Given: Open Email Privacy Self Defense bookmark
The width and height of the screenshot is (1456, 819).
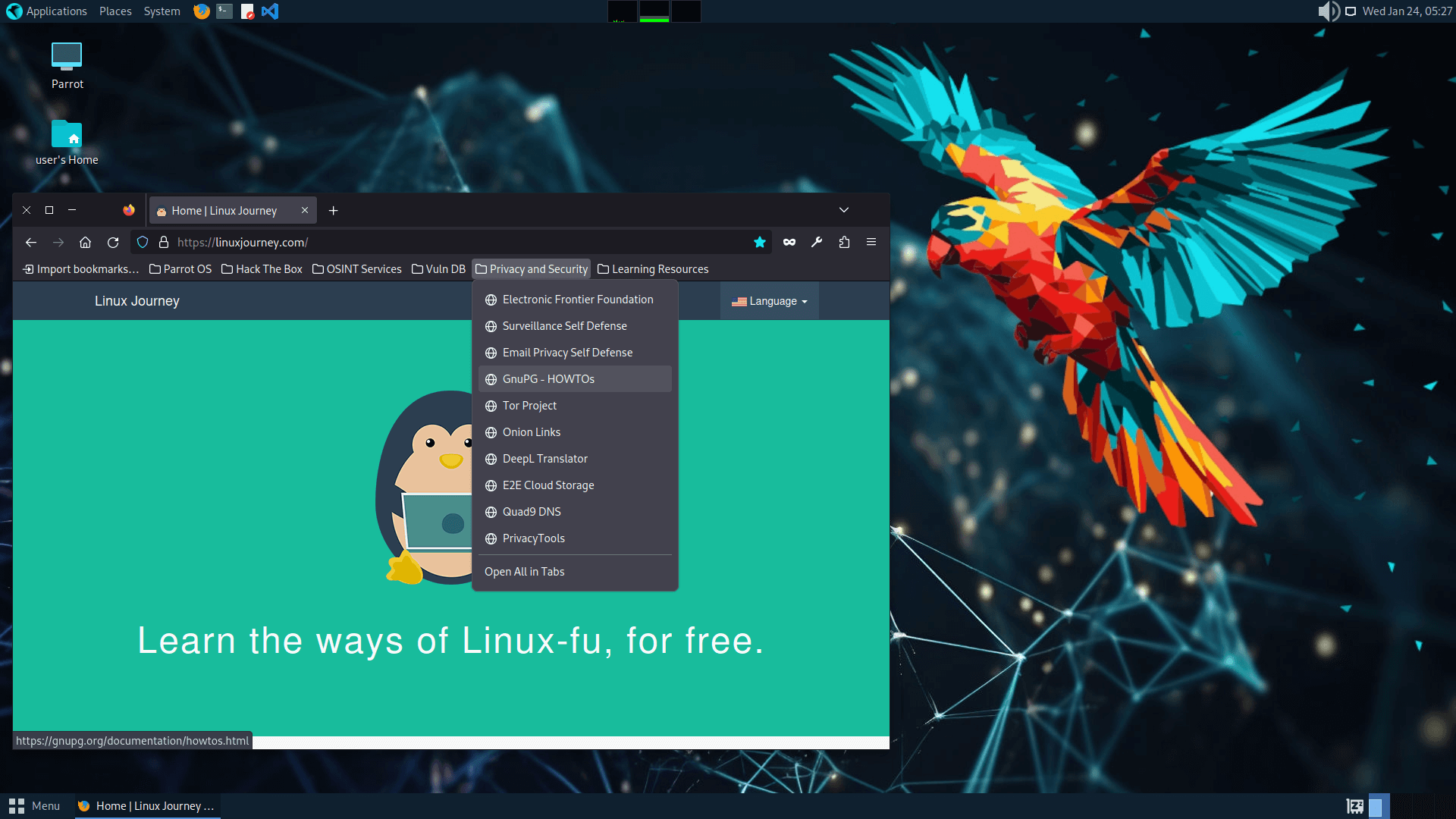Looking at the screenshot, I should 575,353.
